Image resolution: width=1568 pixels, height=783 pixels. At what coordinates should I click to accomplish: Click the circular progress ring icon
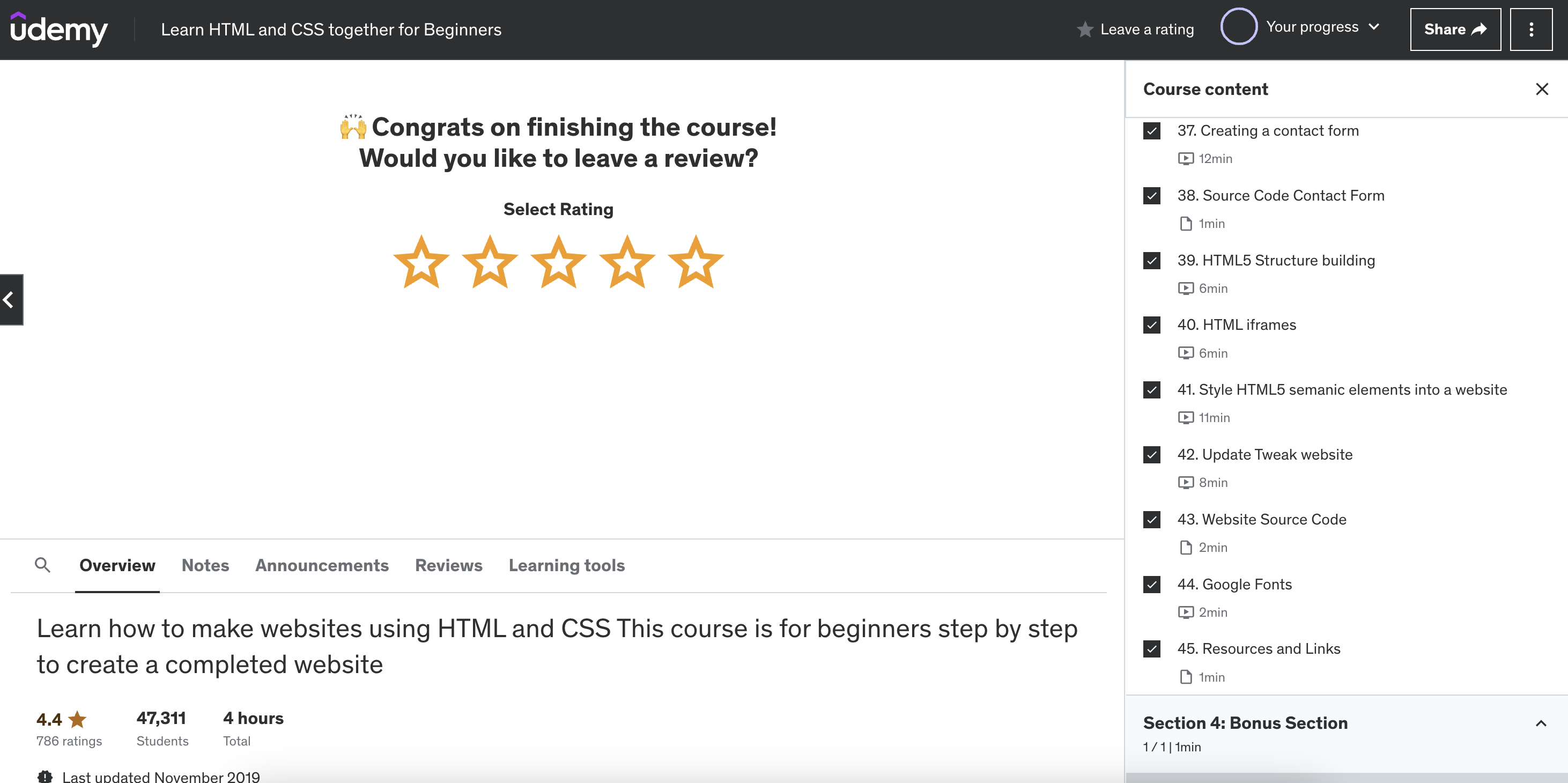1238,27
